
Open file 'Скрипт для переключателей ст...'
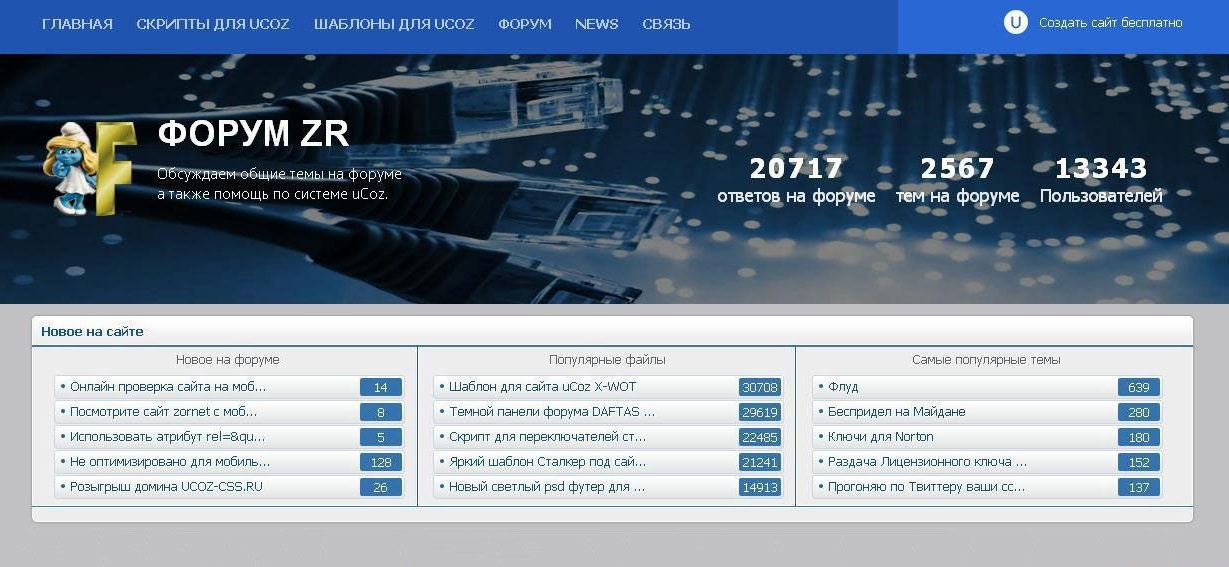pyautogui.click(x=547, y=437)
